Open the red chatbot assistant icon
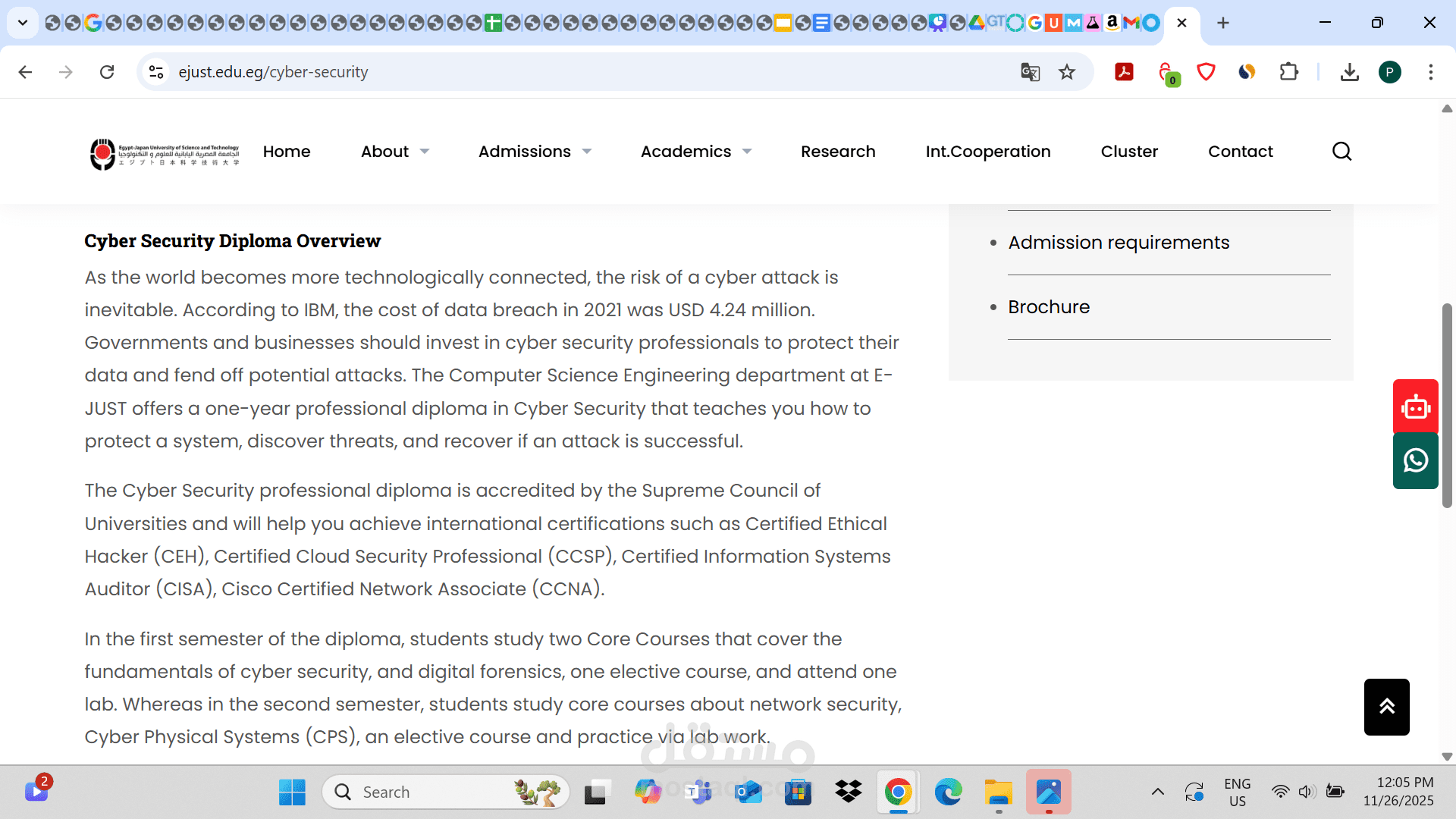Image resolution: width=1456 pixels, height=819 pixels. (x=1415, y=407)
